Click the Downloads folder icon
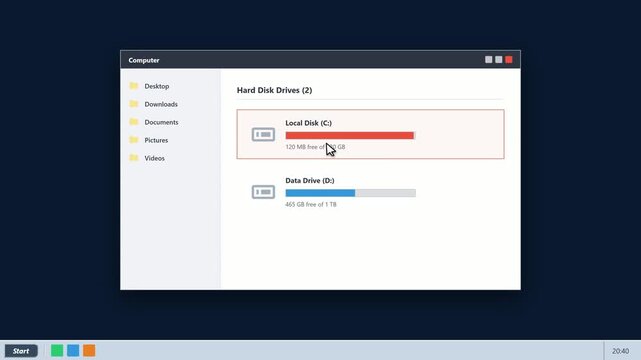The width and height of the screenshot is (641, 360). coord(134,104)
